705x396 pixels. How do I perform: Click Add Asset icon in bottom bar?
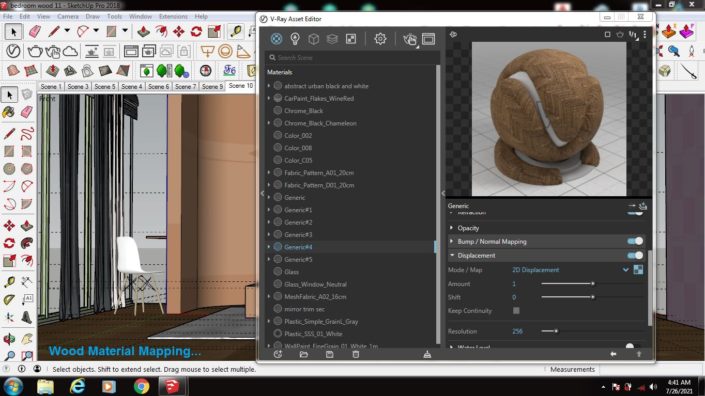click(x=278, y=354)
